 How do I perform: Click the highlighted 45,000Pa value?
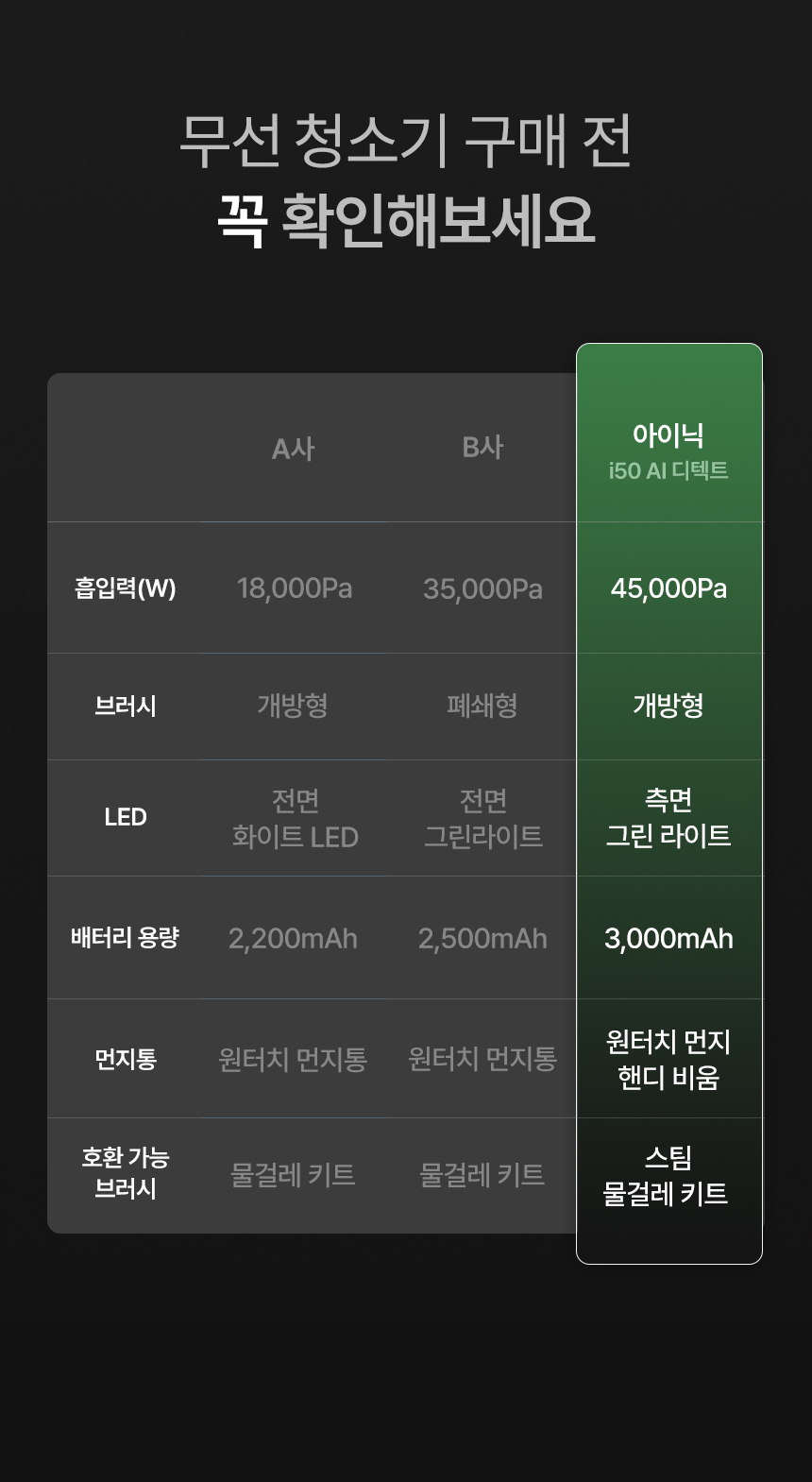(x=668, y=588)
